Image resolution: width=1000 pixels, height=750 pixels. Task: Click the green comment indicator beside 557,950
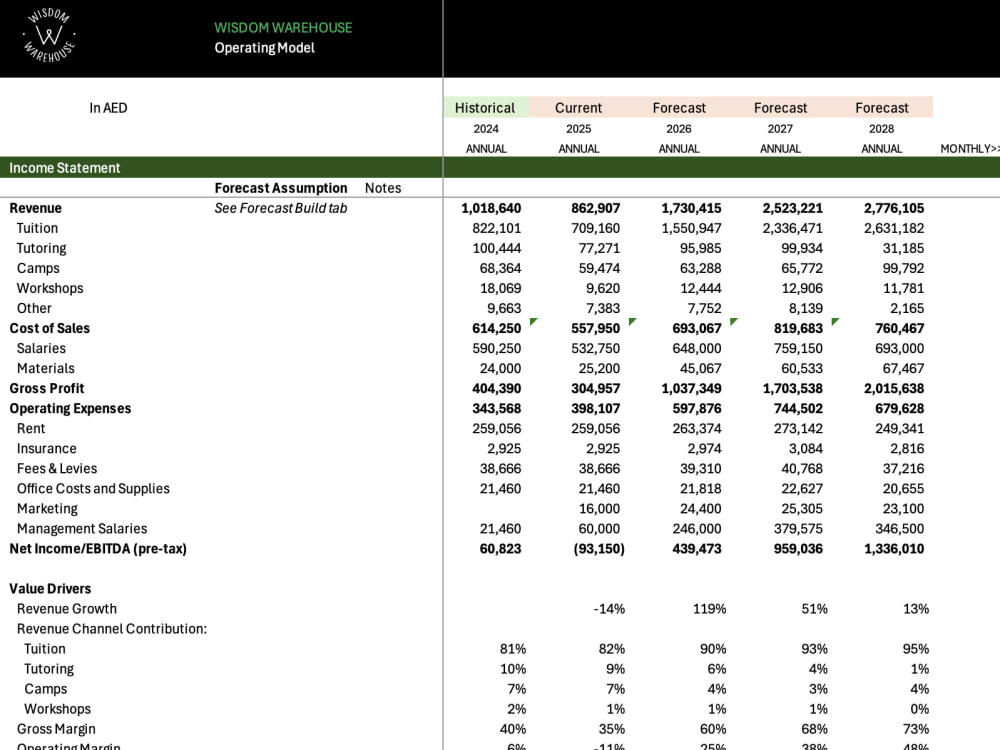(632, 321)
